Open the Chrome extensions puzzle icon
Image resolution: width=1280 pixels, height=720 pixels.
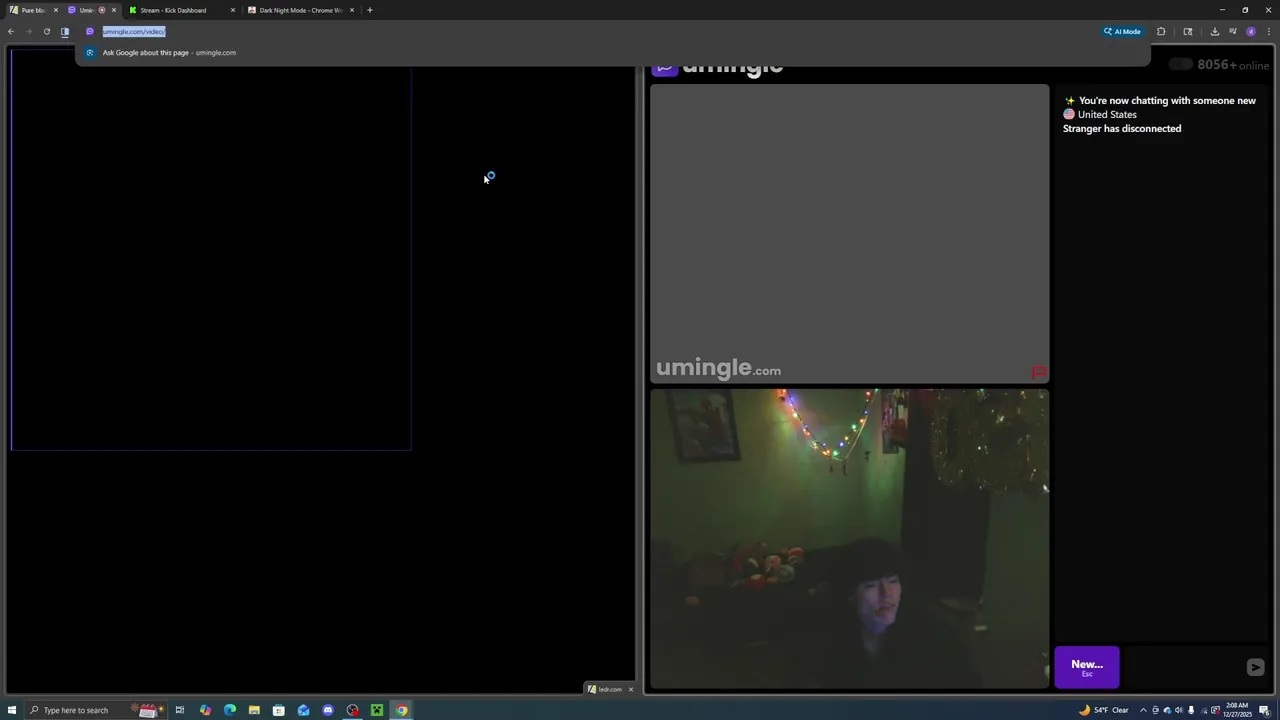point(1161,31)
